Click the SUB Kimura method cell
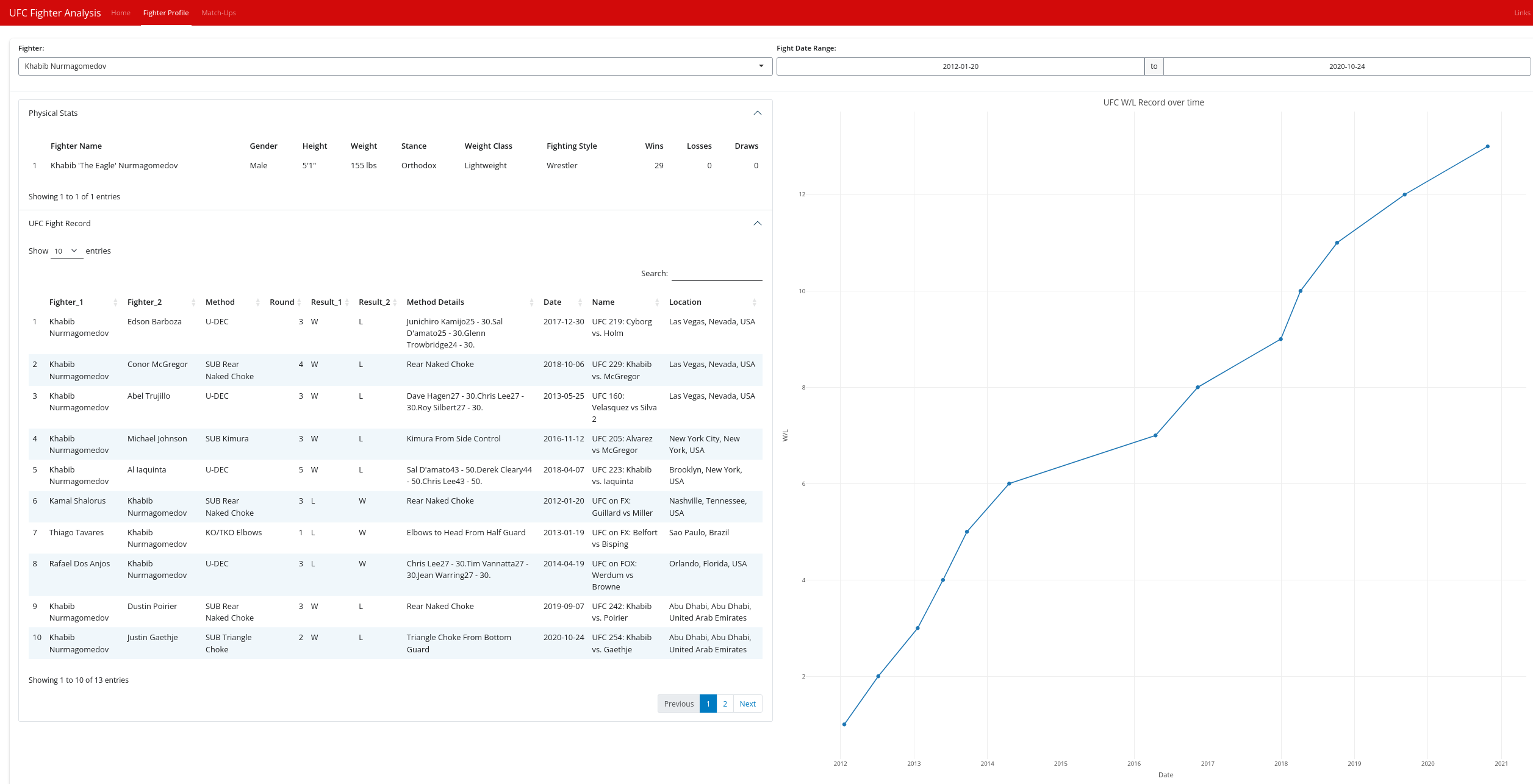This screenshot has height=784, width=1533. pos(227,439)
